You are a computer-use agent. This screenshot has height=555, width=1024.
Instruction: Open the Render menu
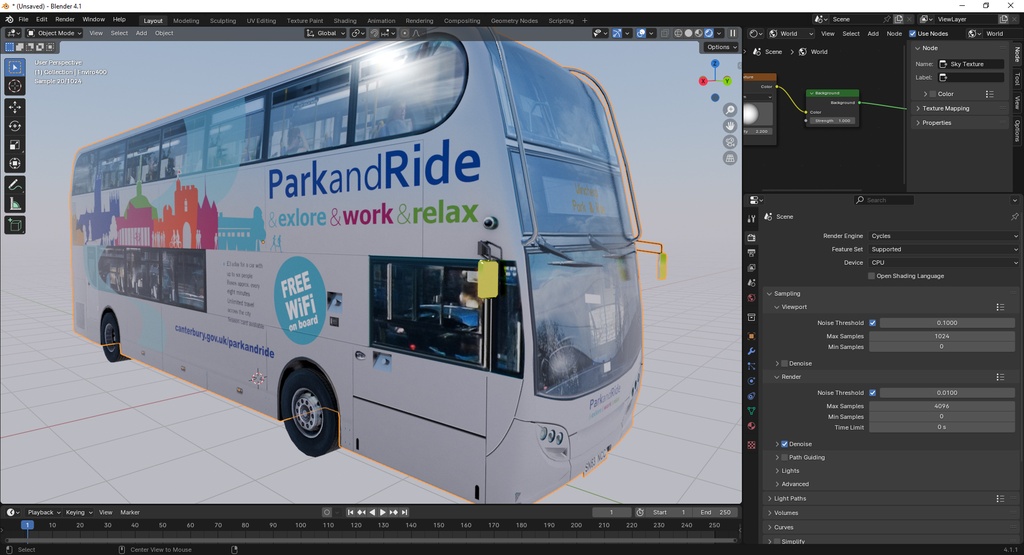pos(65,20)
